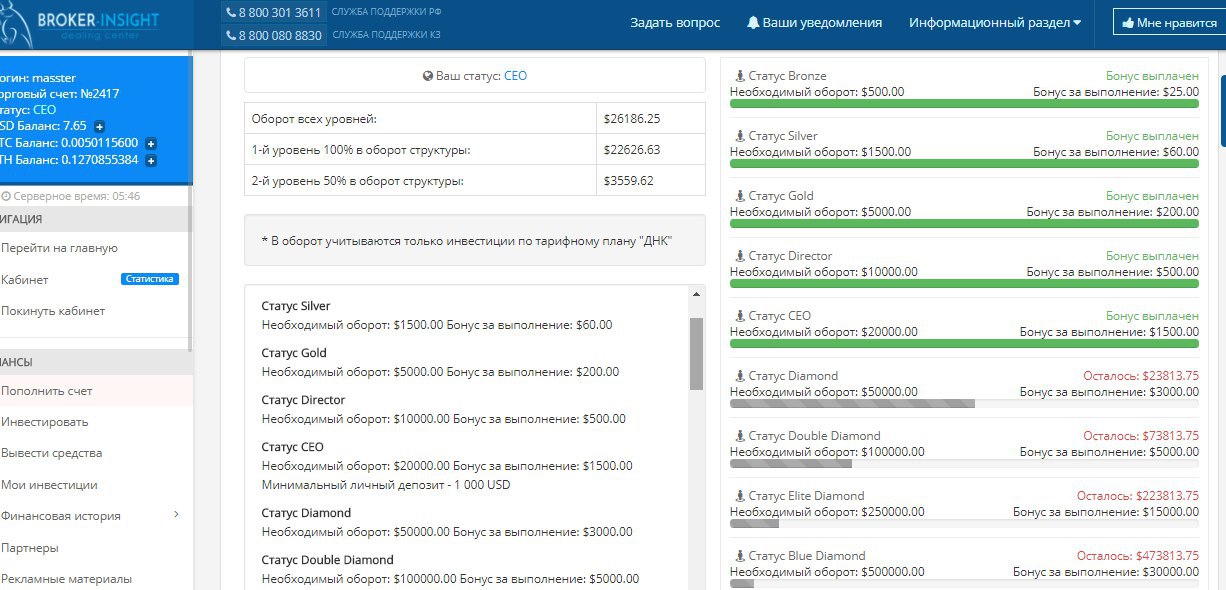Click the Статус CEO green progress bar

coord(964,344)
